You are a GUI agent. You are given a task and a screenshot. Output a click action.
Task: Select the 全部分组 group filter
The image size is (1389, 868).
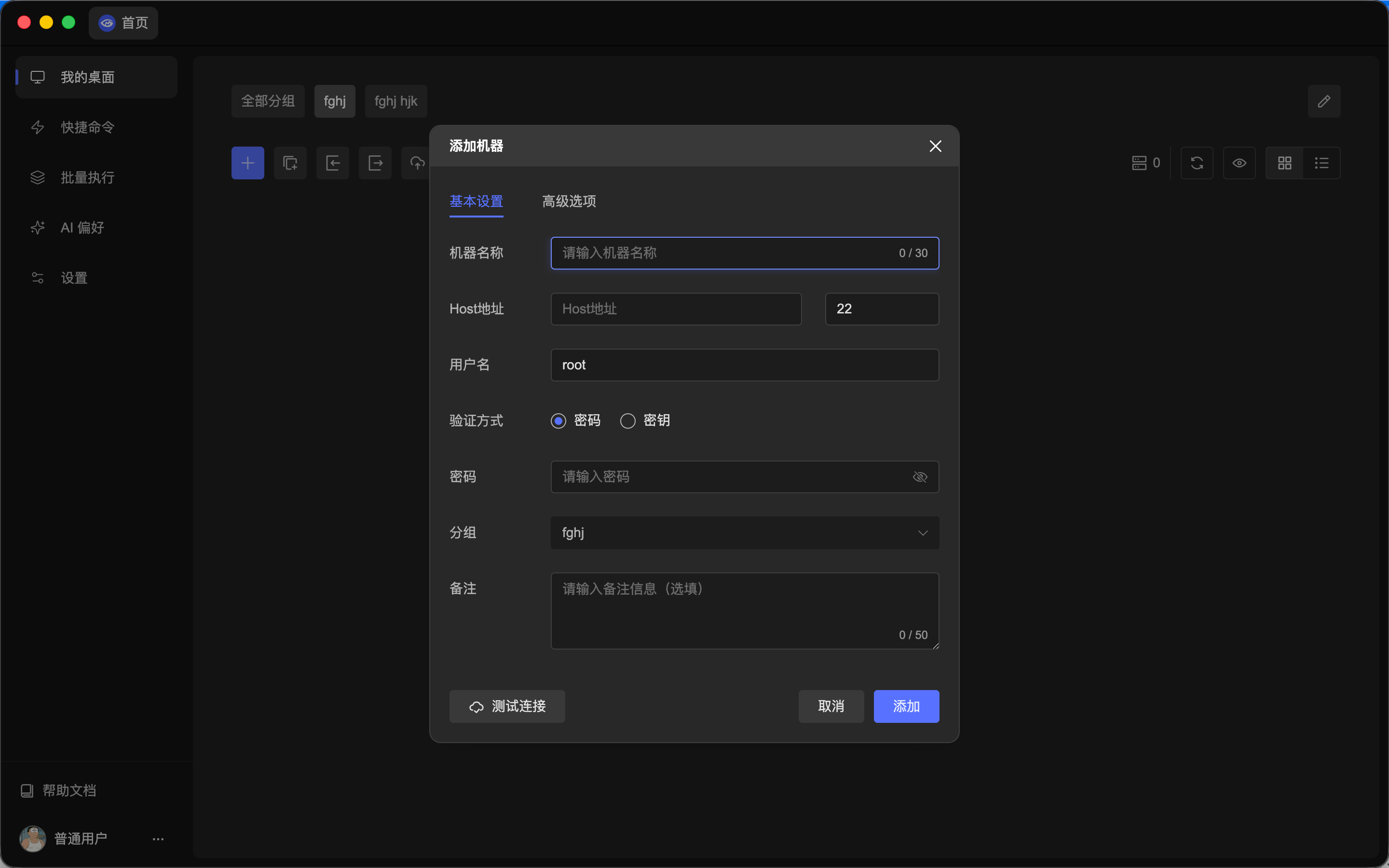[x=268, y=101]
